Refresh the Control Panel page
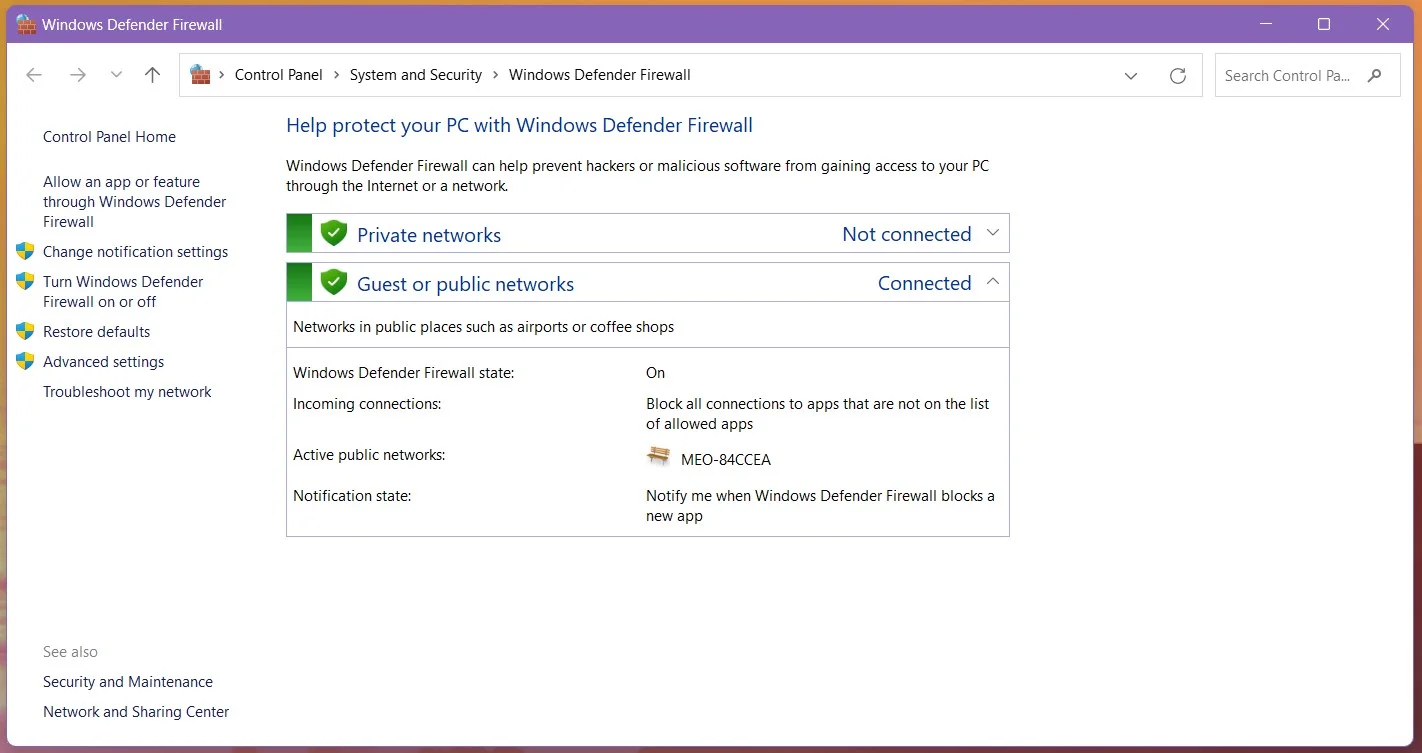The width and height of the screenshot is (1422, 753). [x=1178, y=76]
